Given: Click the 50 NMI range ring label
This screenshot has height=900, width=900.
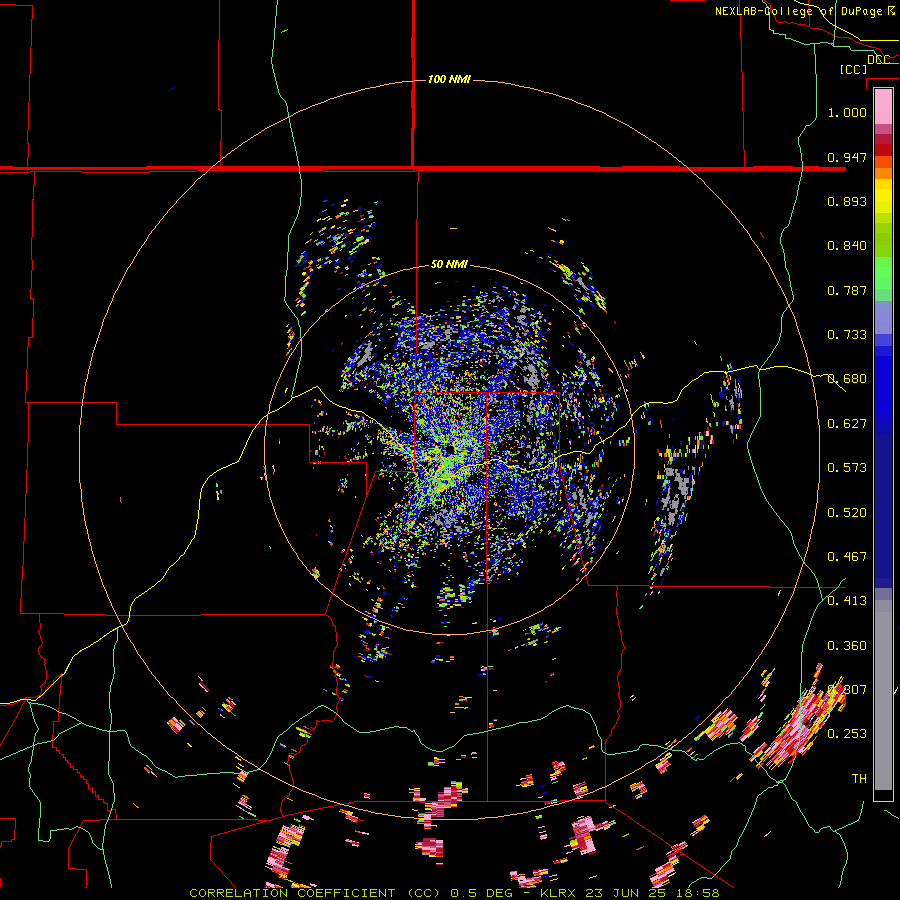Looking at the screenshot, I should (x=449, y=264).
